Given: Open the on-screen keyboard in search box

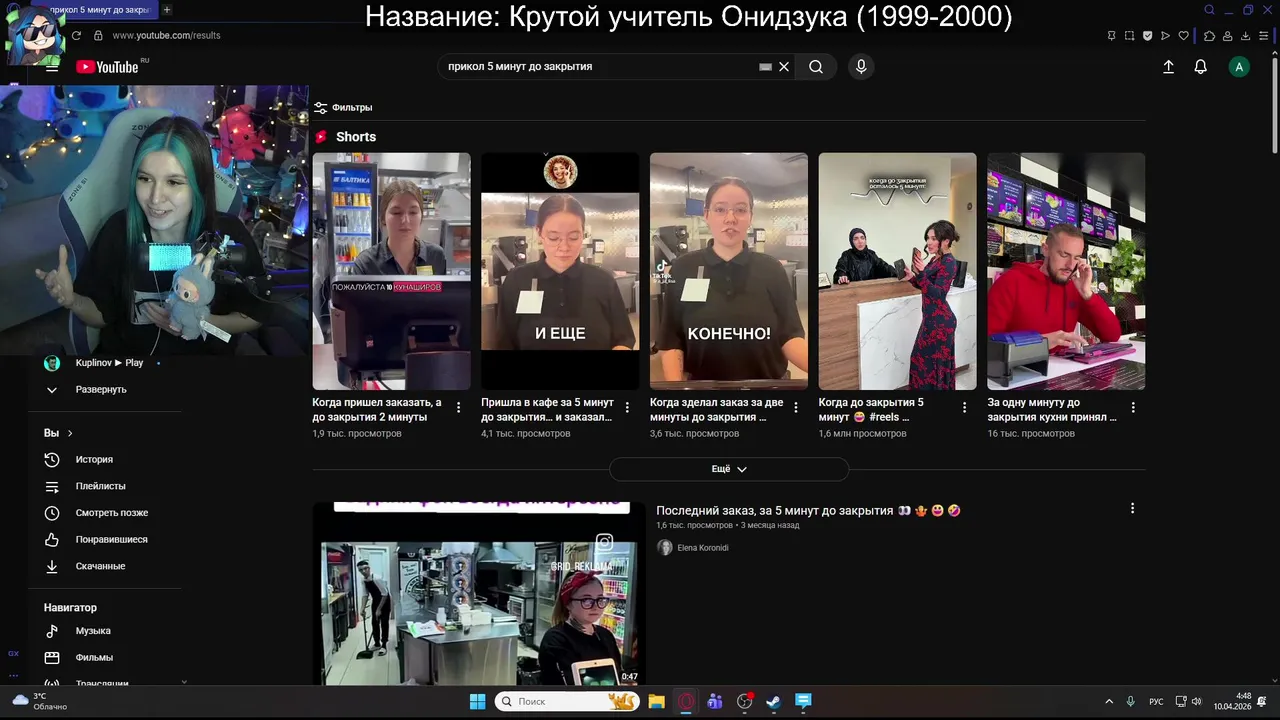Looking at the screenshot, I should pos(765,67).
